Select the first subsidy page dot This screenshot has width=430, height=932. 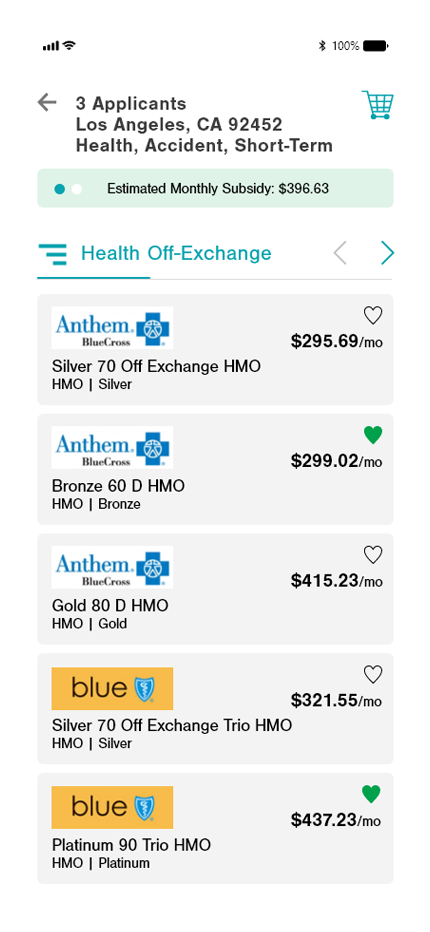tap(59, 189)
